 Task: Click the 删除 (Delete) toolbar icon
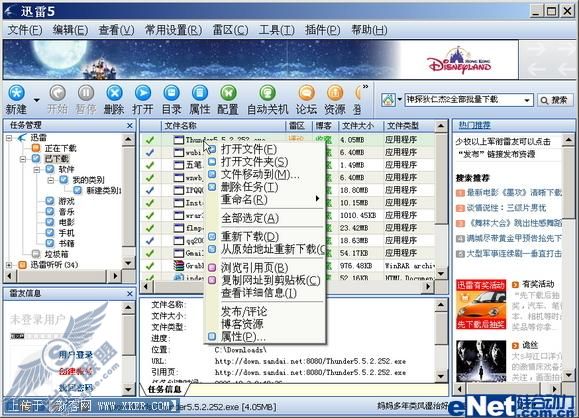(x=114, y=93)
